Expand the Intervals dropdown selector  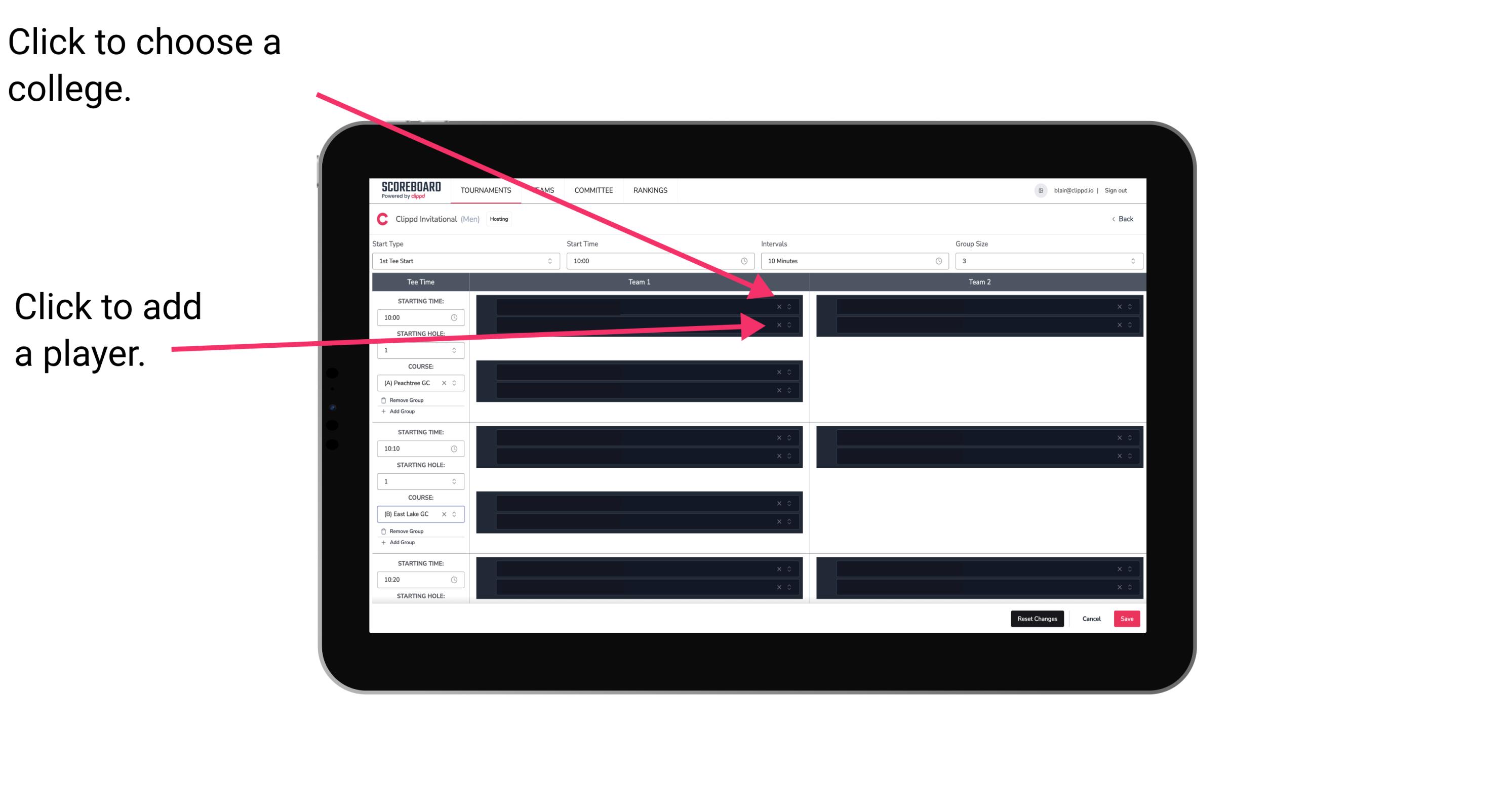pyautogui.click(x=851, y=261)
